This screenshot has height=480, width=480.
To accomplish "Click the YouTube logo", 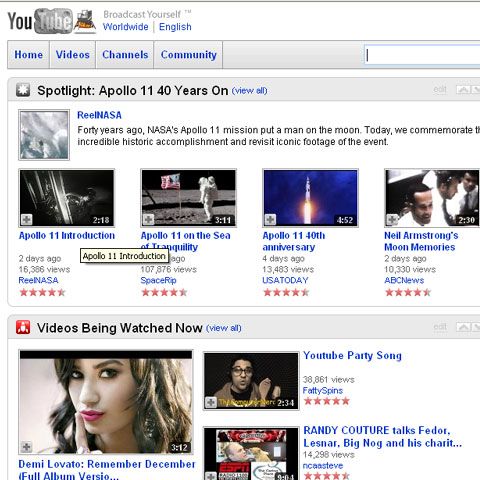I will tap(40, 21).
